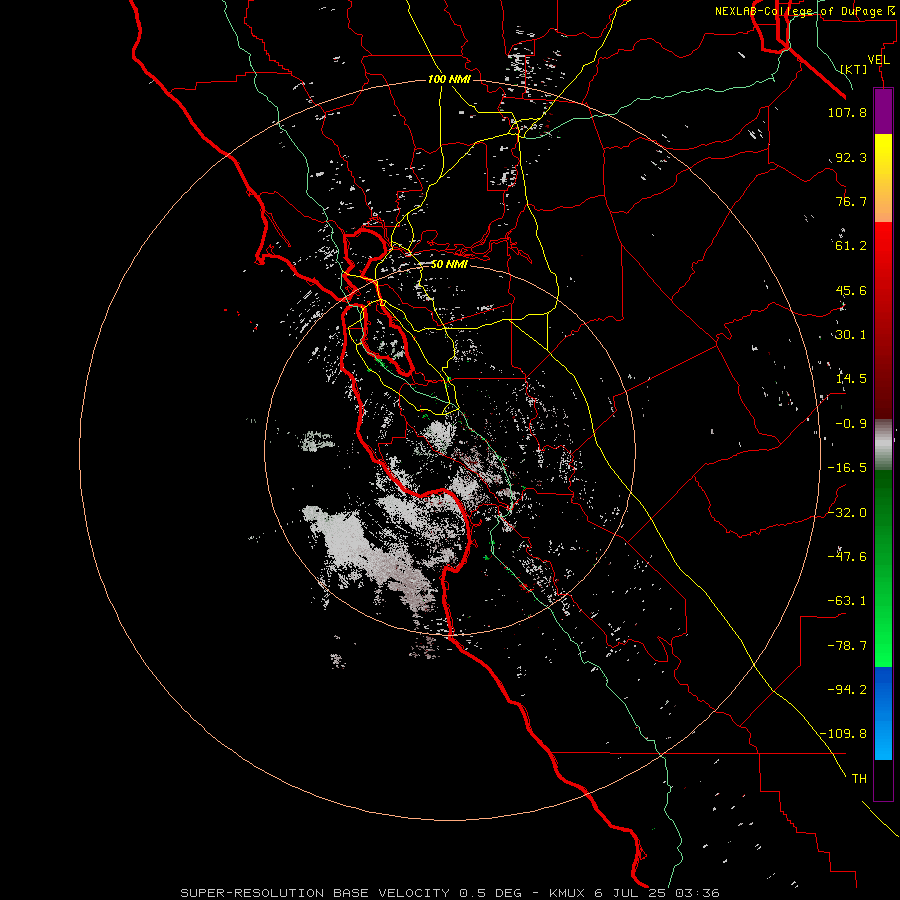Click the 50 NMI range ring label

(449, 265)
